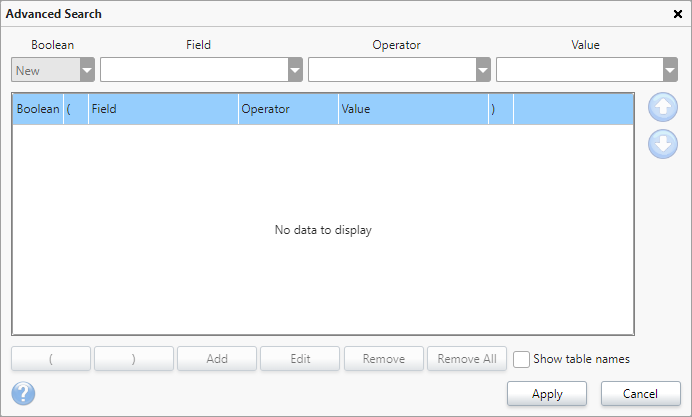
Task: Click the Remove All button
Action: click(x=467, y=359)
